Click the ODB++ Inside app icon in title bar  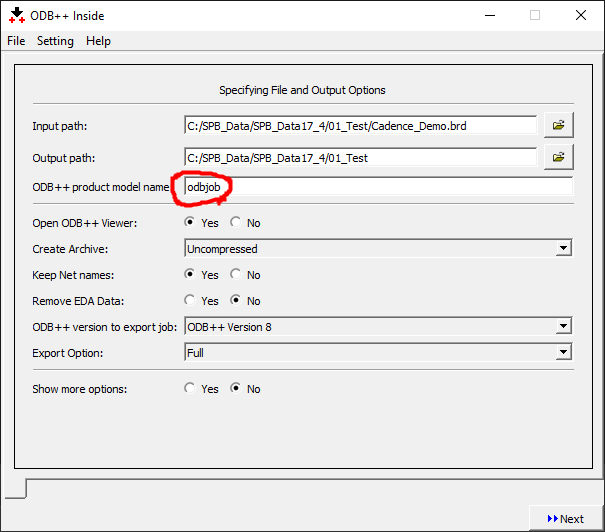click(17, 15)
